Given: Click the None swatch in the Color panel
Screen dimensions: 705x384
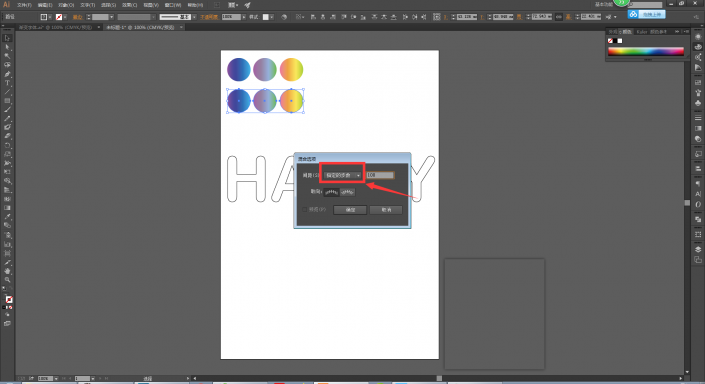Looking at the screenshot, I should pos(610,41).
